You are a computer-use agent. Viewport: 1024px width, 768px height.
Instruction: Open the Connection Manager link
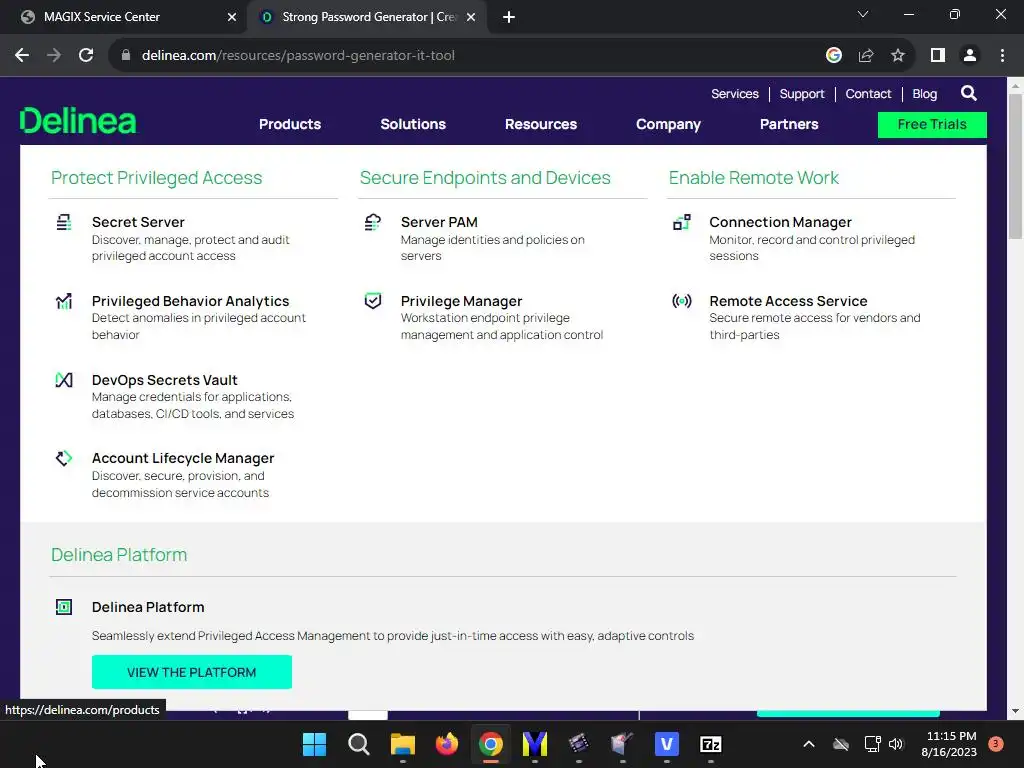click(x=780, y=222)
